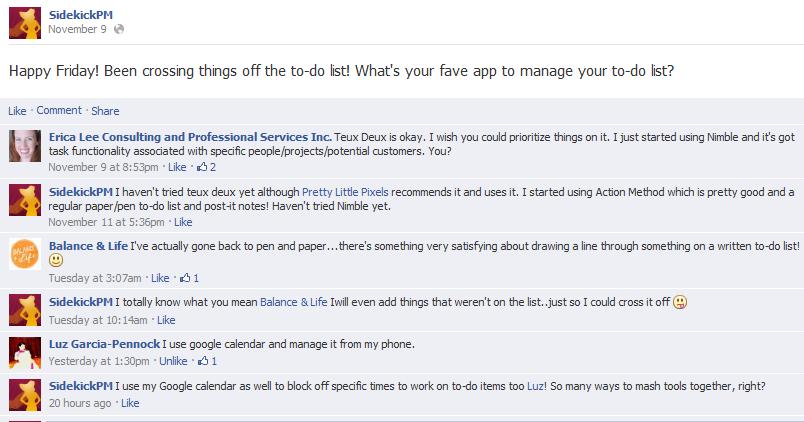Open the November 9 at 8:53pm comment timestamp

pos(103,167)
